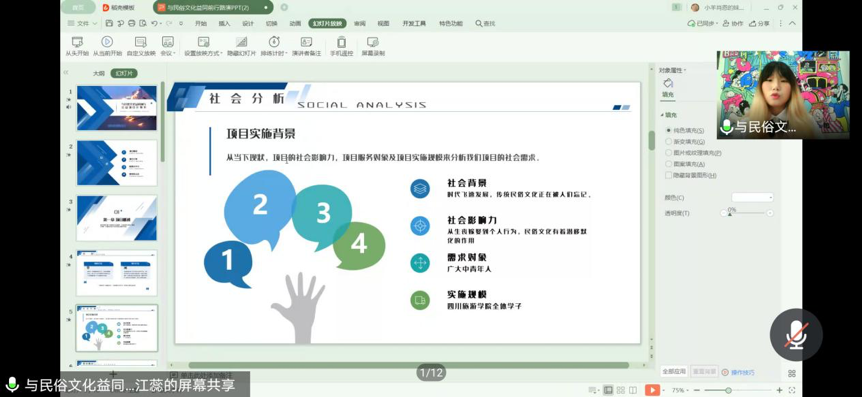Expand the 文件 file menu
This screenshot has width=862, height=397.
tap(82, 23)
